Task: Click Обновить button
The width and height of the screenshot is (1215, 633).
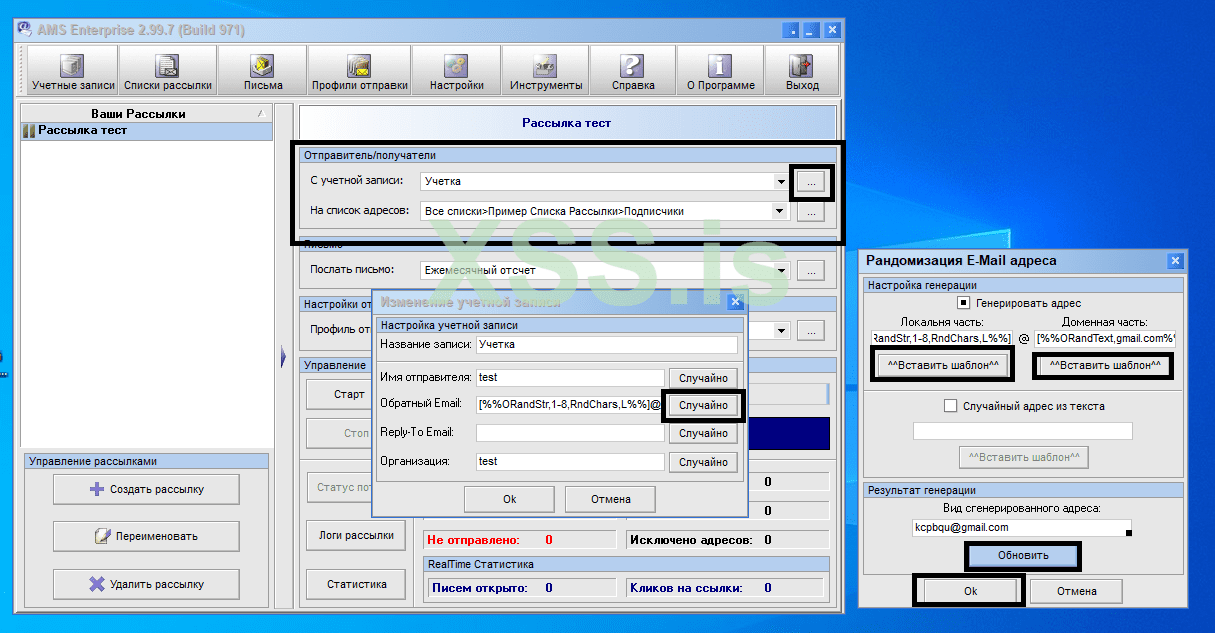Action: [x=1023, y=555]
